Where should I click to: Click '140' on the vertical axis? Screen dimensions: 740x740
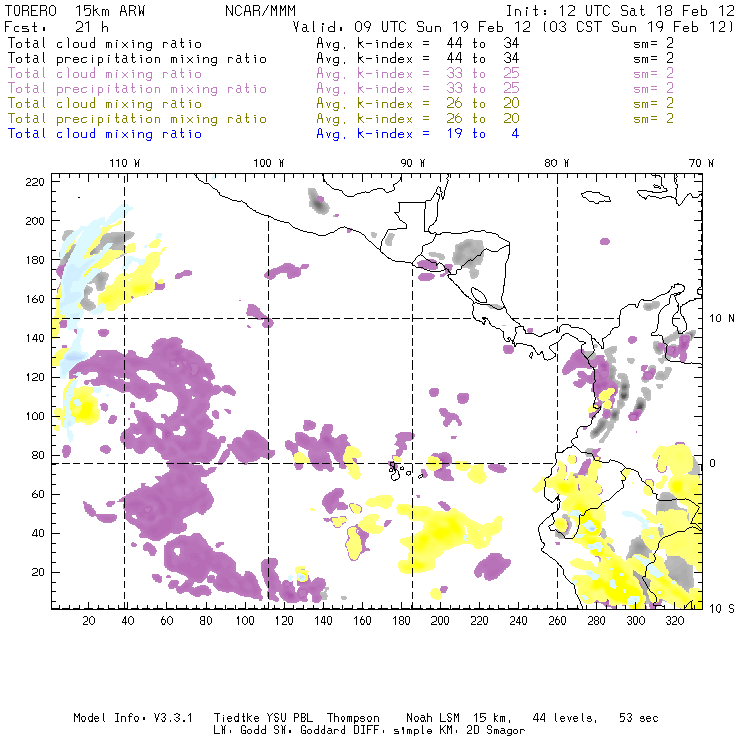click(x=35, y=338)
